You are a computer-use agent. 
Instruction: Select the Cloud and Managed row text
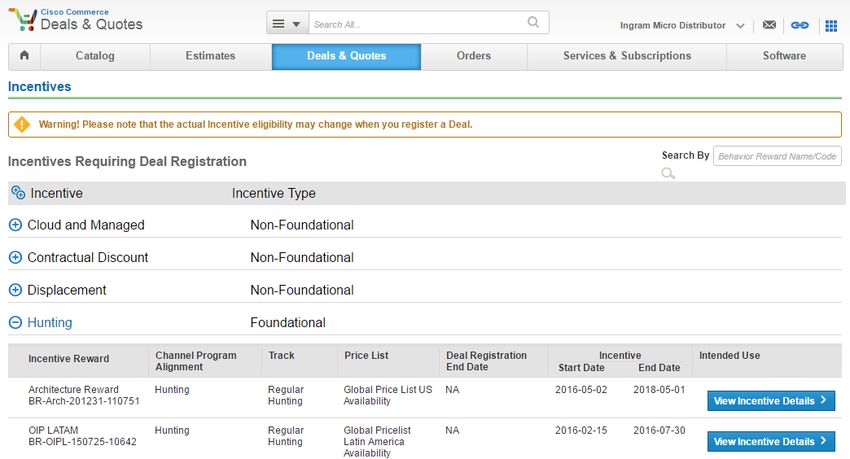(x=86, y=225)
